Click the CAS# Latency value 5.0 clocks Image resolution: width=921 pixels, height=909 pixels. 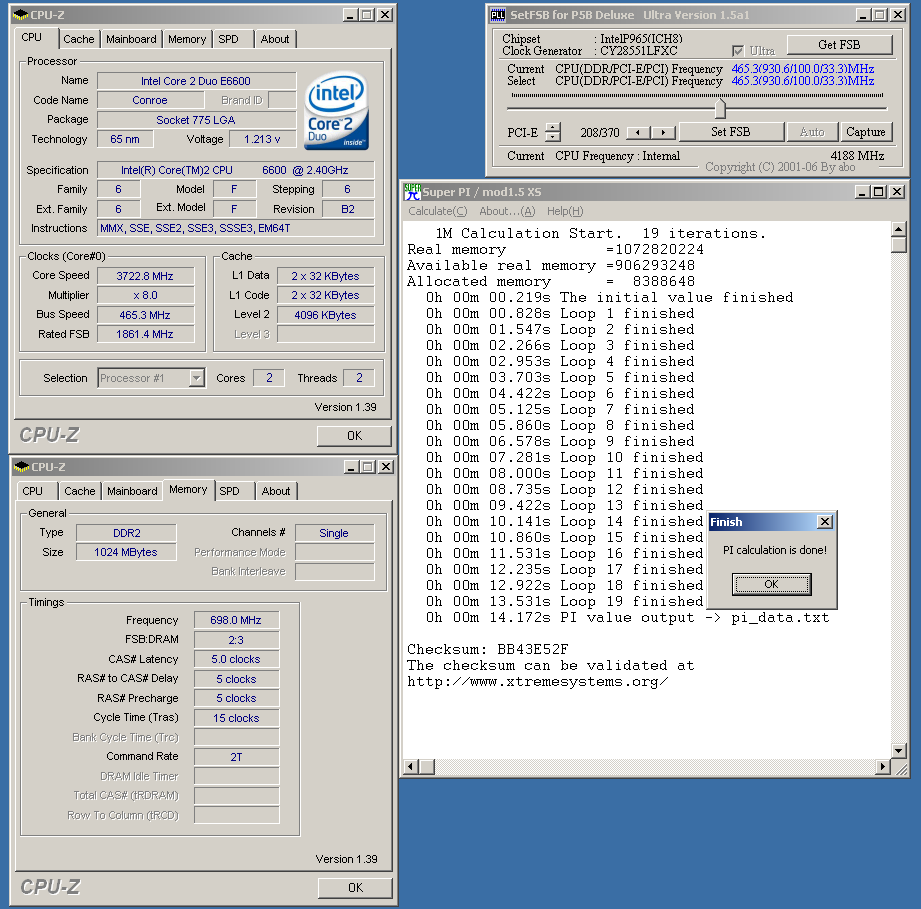[236, 659]
